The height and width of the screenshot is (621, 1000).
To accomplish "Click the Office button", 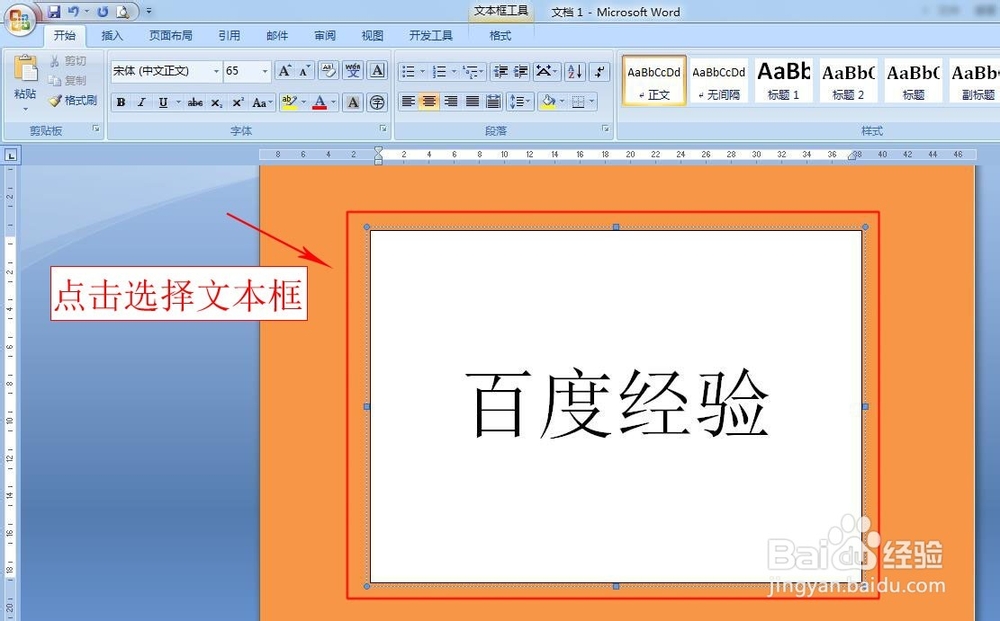I will pyautogui.click(x=19, y=19).
